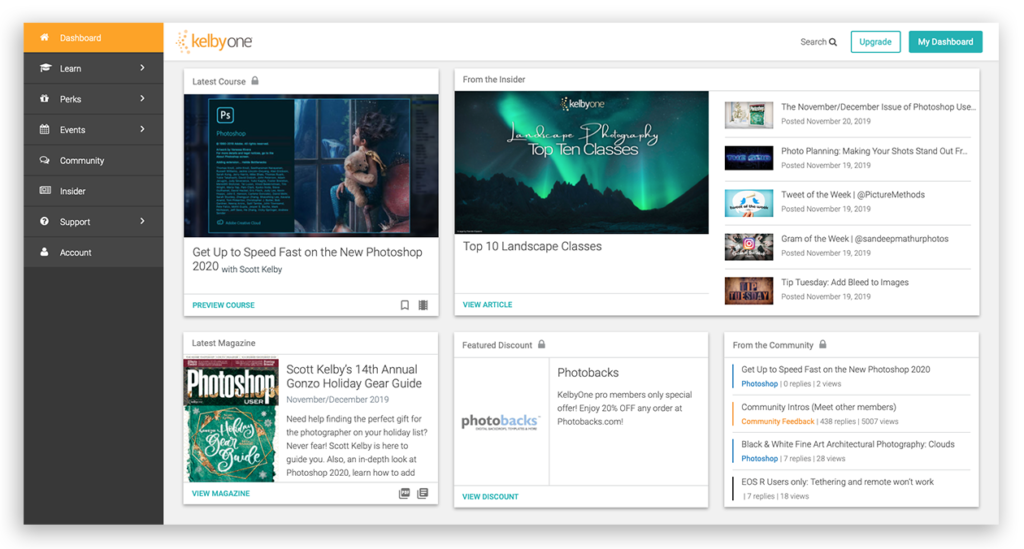This screenshot has width=1024, height=549.
Task: Click the Perks gift icon
Action: point(44,99)
